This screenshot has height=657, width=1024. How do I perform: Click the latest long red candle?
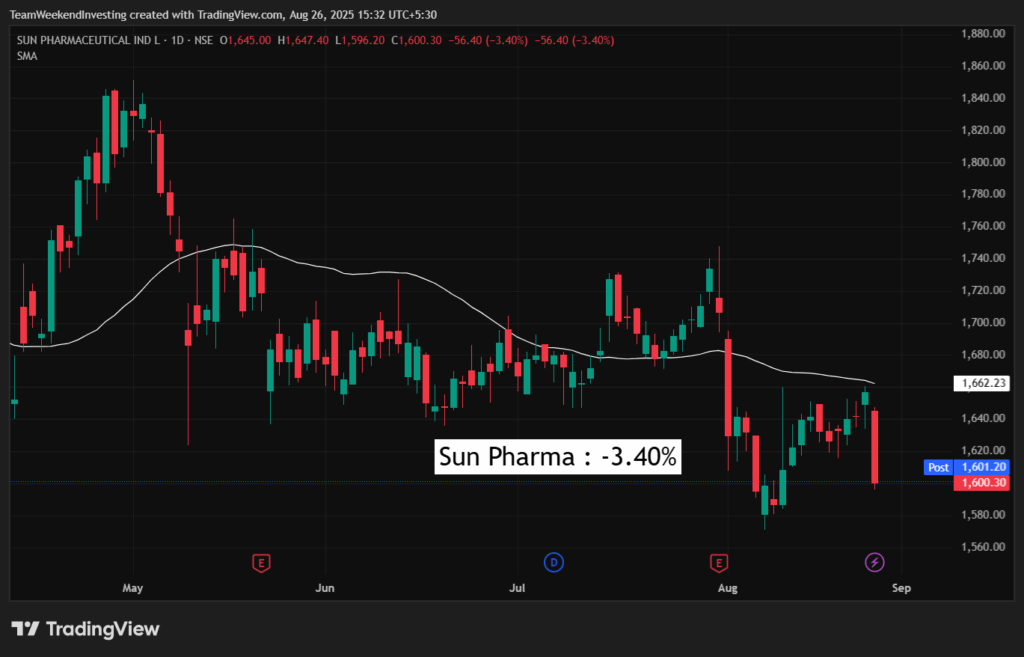[x=874, y=447]
